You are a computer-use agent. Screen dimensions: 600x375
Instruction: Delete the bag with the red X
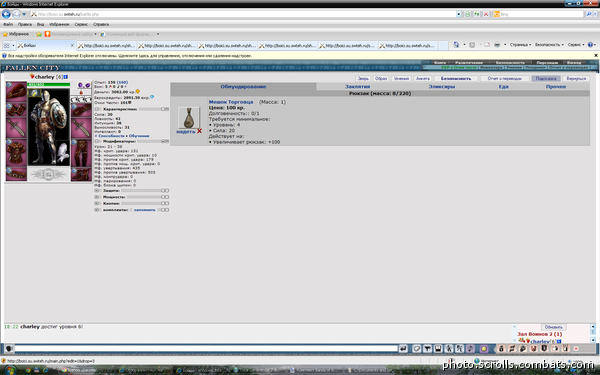tap(199, 131)
